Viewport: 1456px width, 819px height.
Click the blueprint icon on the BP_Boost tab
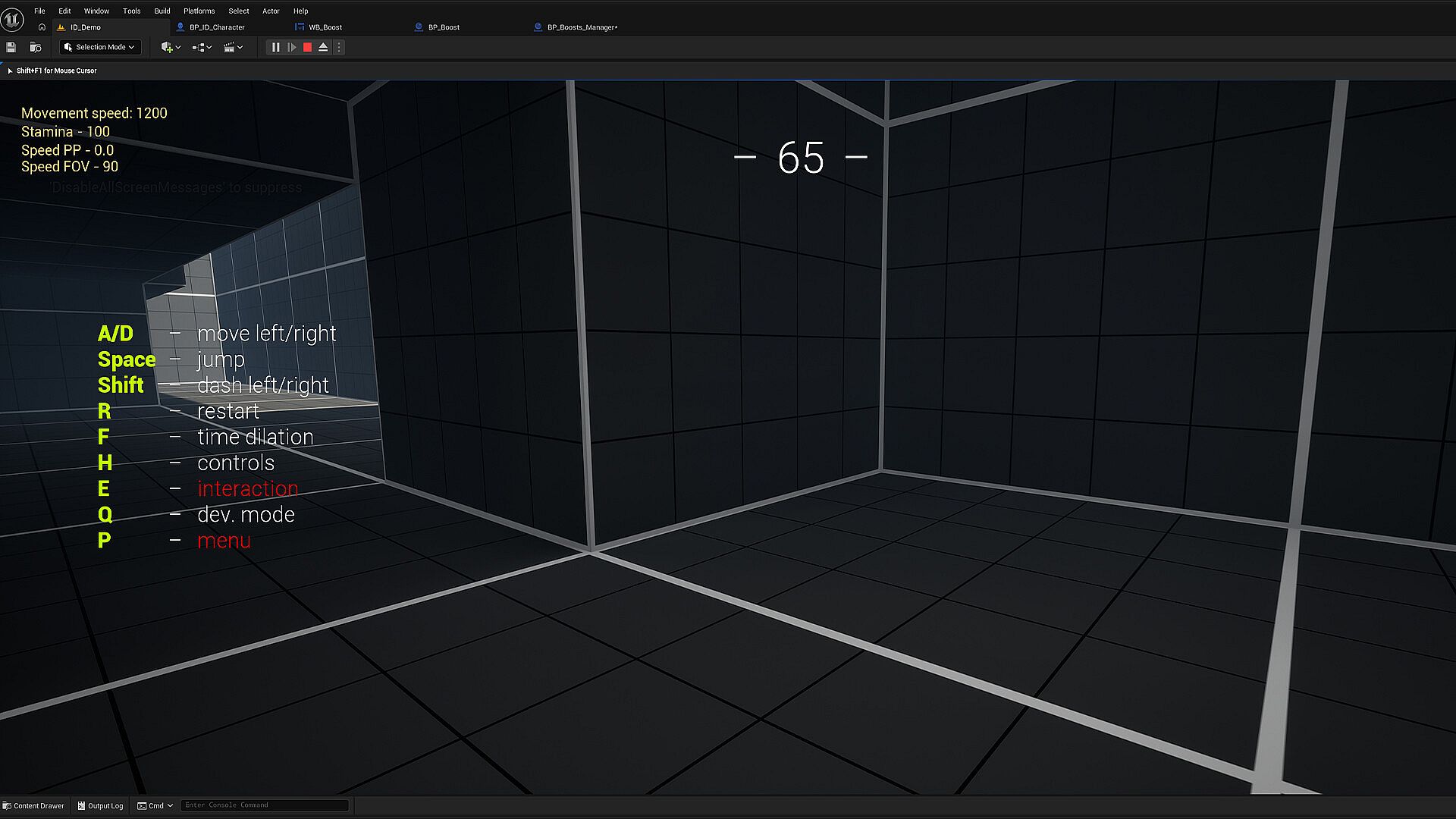[x=419, y=27]
